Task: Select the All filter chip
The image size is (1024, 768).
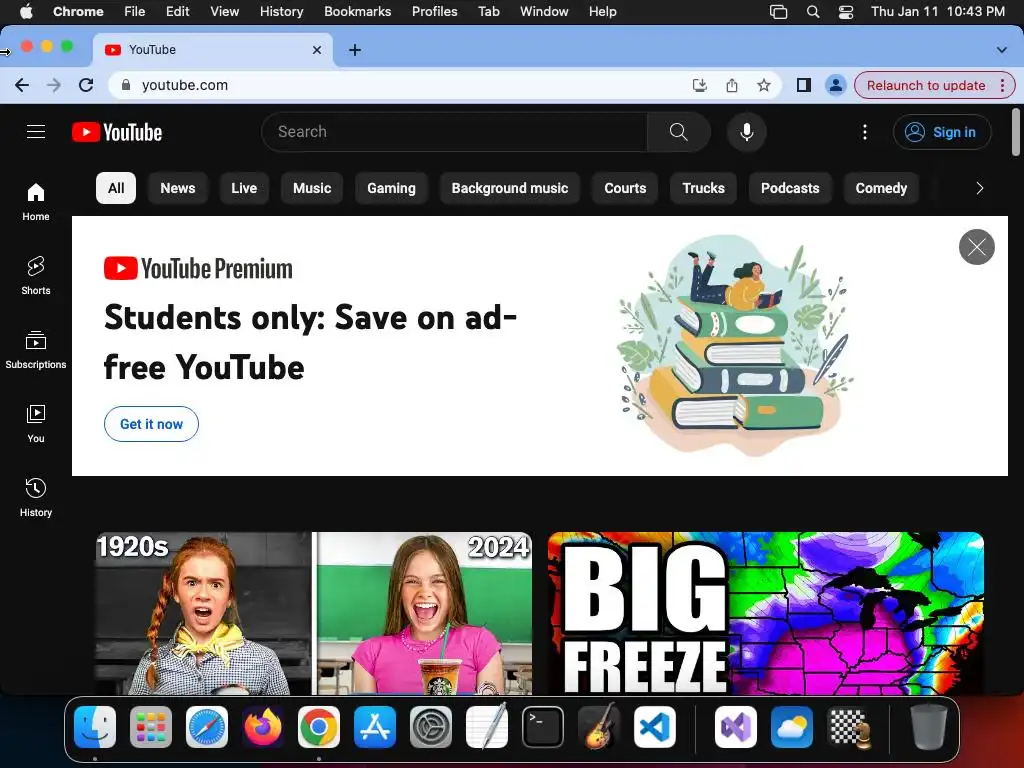Action: tap(116, 188)
